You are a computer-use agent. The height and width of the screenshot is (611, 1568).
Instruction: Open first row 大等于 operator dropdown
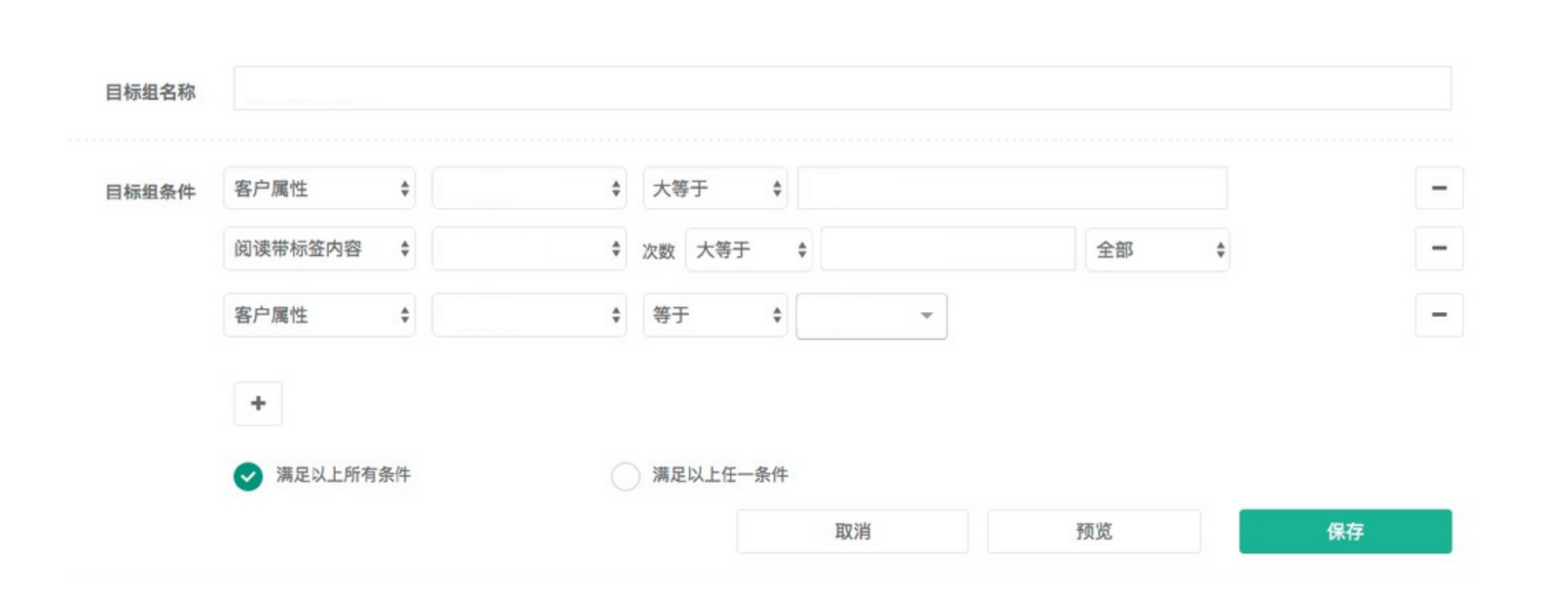pos(715,188)
